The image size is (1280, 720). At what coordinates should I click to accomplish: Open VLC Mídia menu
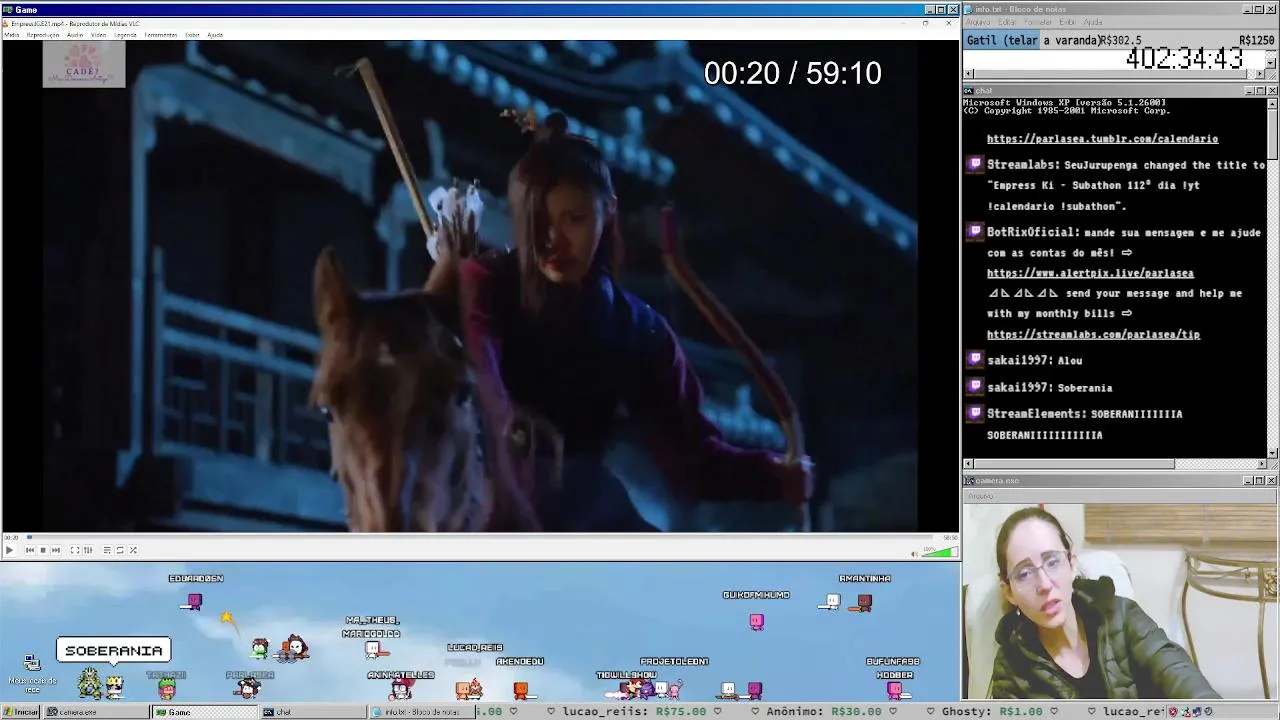11,35
